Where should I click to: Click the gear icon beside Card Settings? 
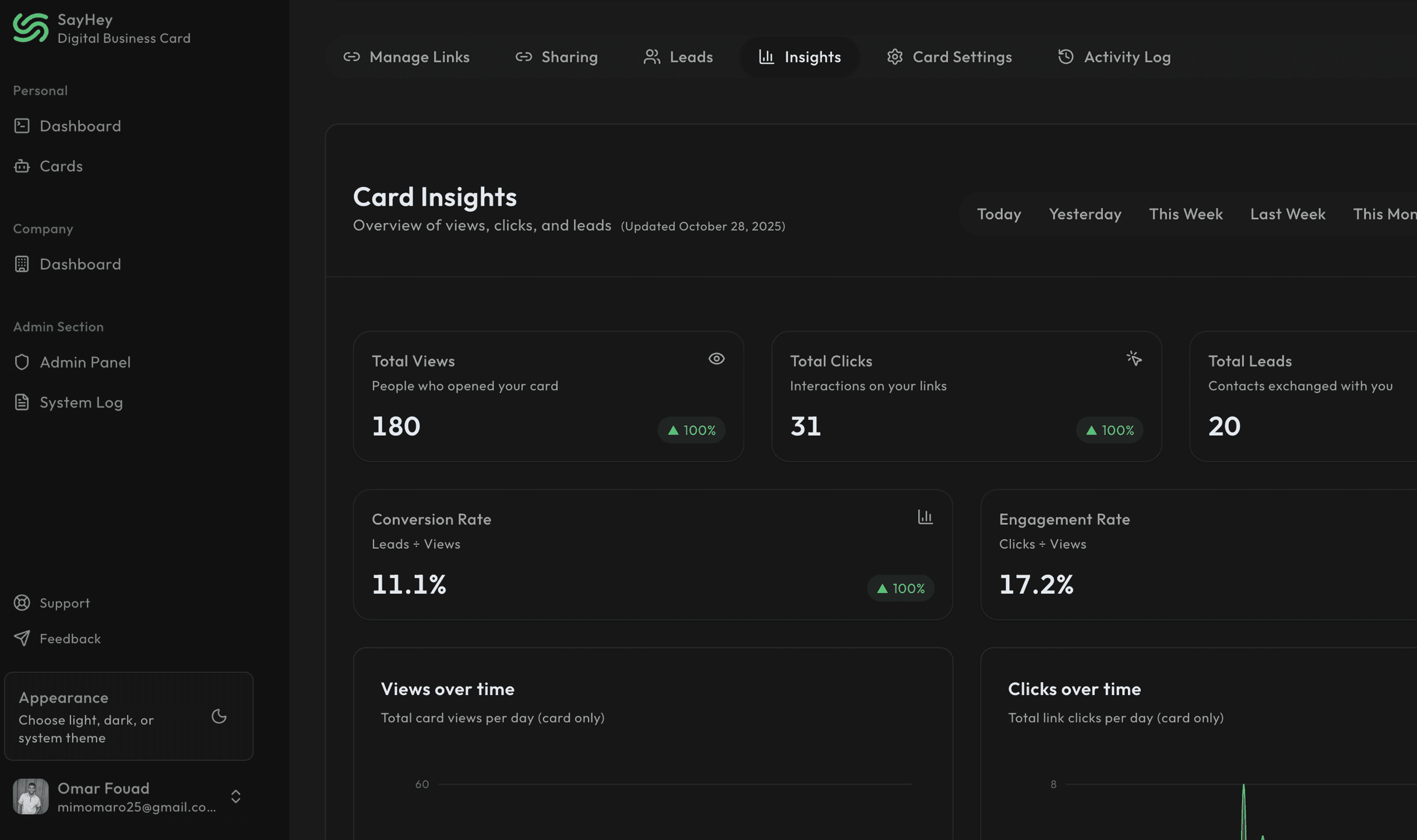click(x=894, y=57)
